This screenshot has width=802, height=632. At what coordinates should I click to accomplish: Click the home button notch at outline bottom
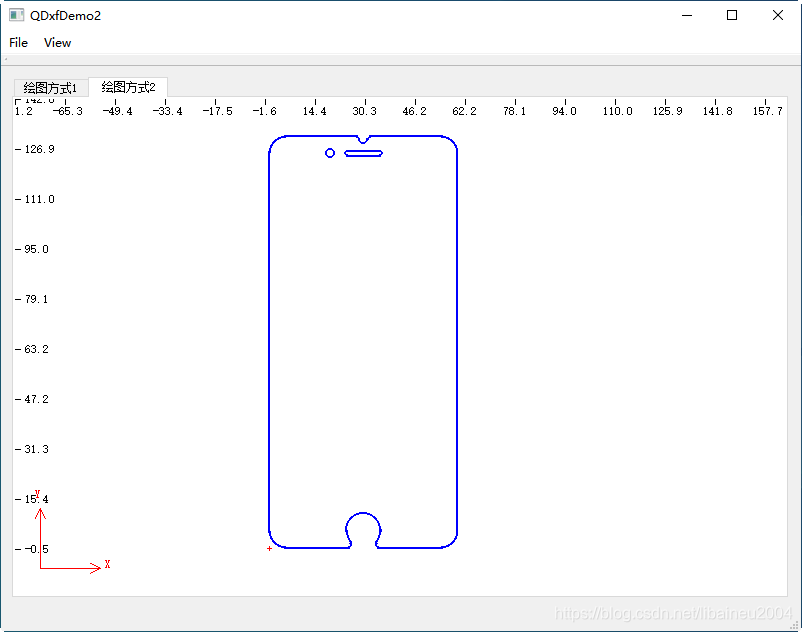click(x=363, y=527)
